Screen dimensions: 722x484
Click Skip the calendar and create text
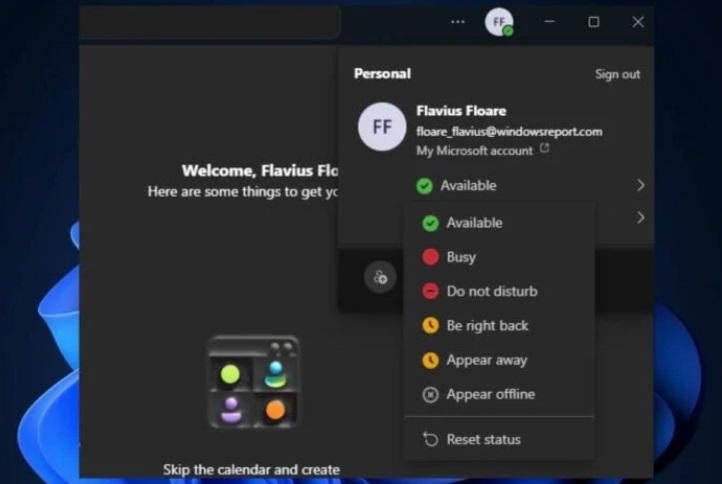tap(251, 470)
